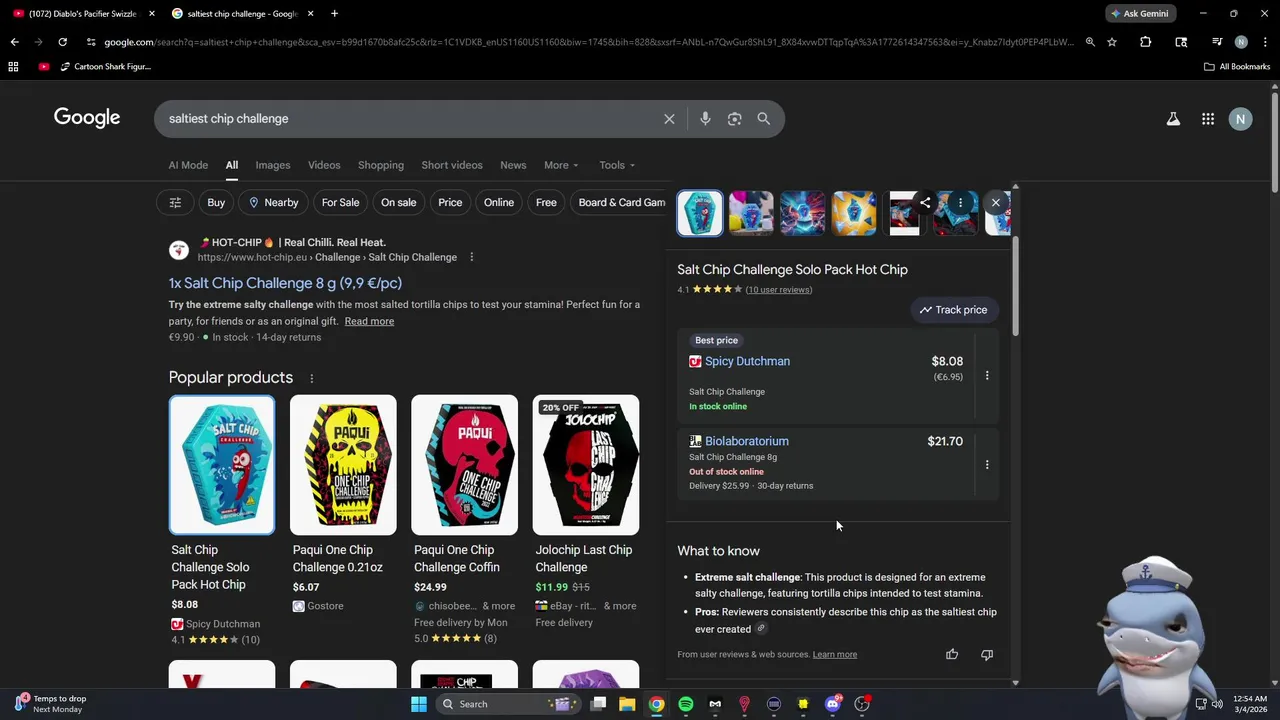Open the All Bookmarks folder
The width and height of the screenshot is (1280, 720).
point(1237,67)
